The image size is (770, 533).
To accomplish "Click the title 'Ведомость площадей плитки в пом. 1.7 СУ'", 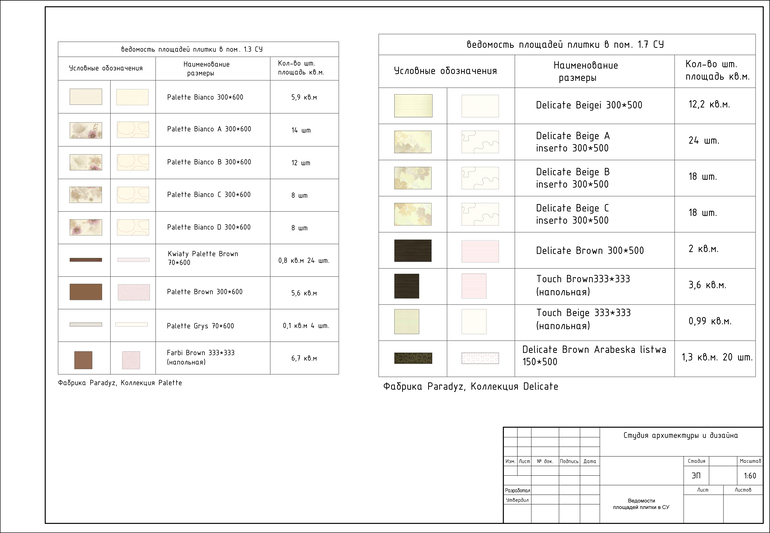I will 565,44.
